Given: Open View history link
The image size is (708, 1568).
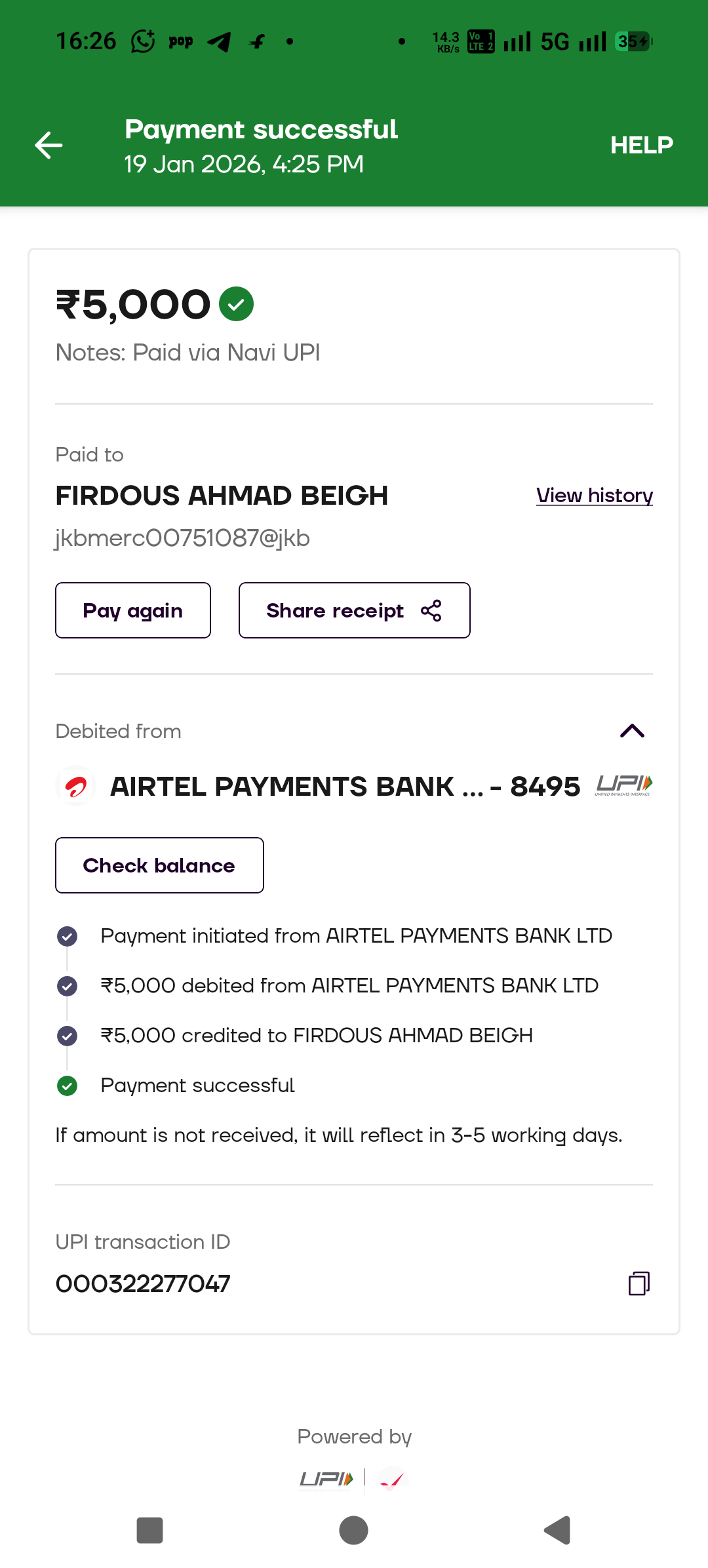Looking at the screenshot, I should coord(594,496).
